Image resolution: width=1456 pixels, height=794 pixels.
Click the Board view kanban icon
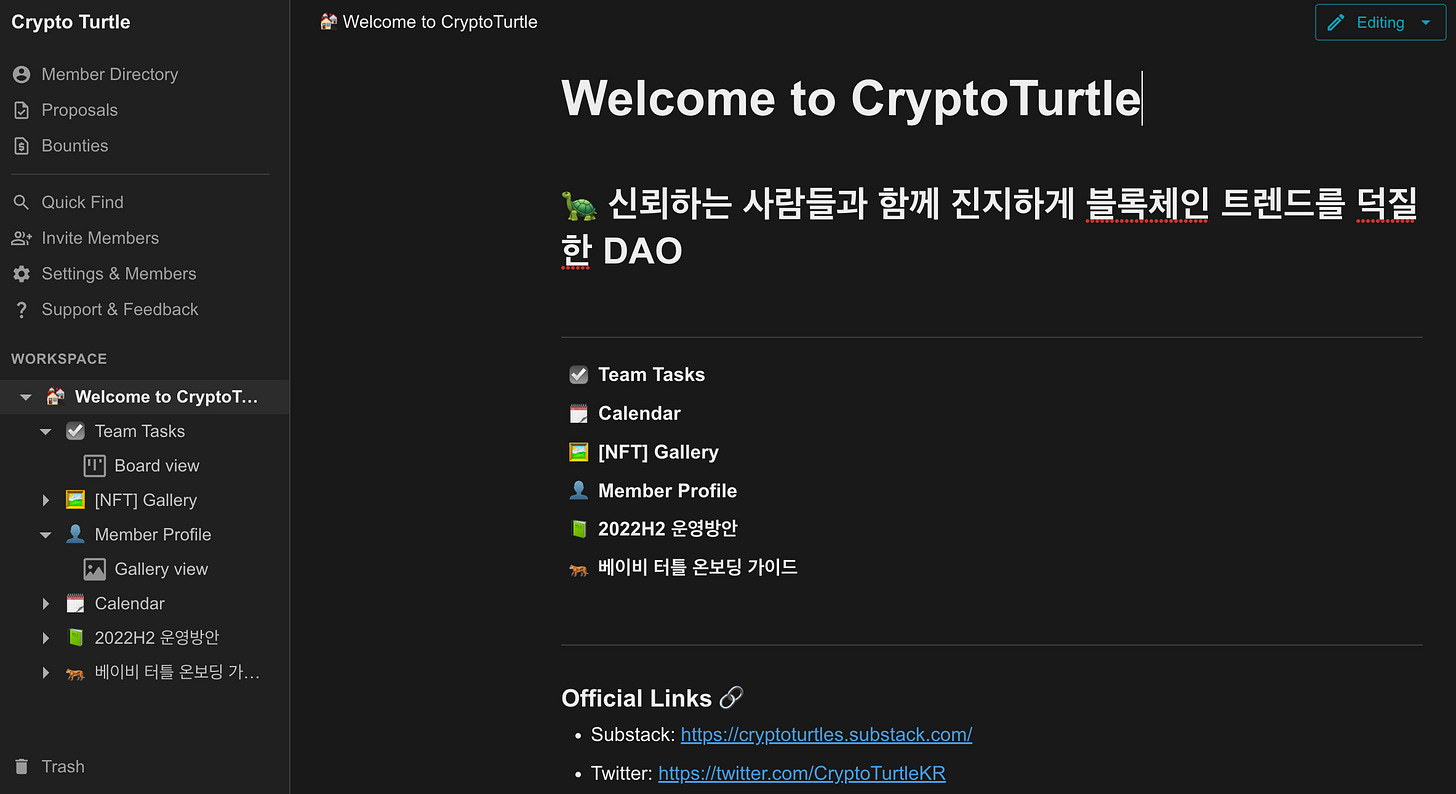tap(95, 466)
